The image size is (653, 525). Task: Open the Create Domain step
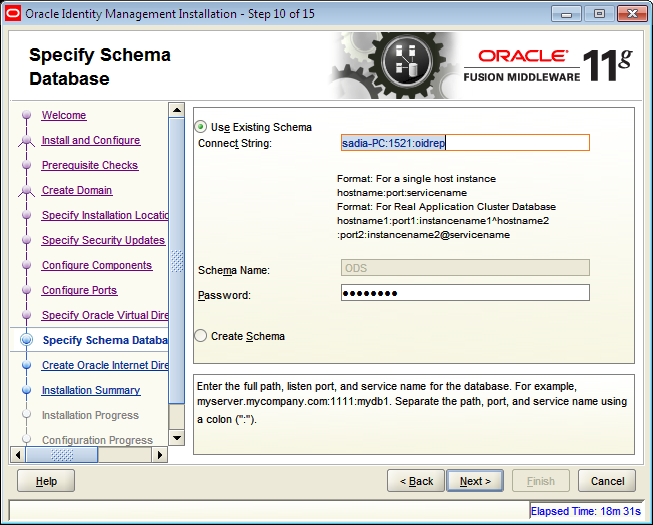[77, 190]
